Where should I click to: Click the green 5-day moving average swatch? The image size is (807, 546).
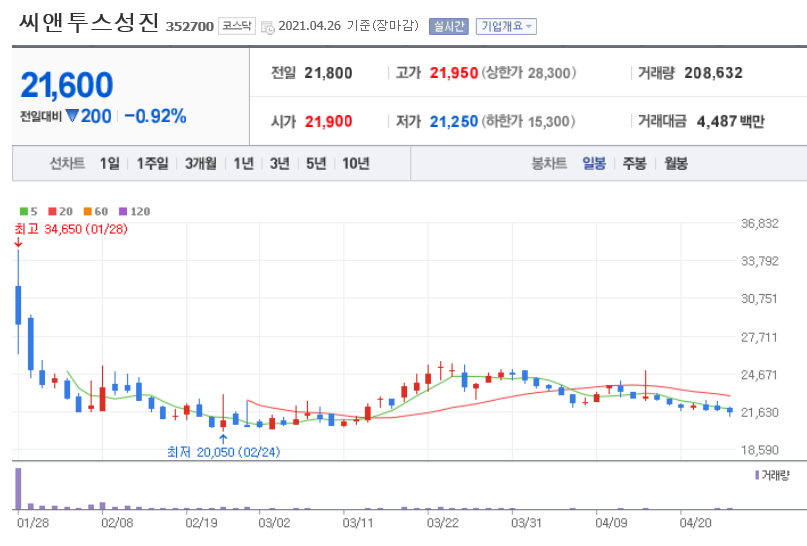tap(24, 211)
